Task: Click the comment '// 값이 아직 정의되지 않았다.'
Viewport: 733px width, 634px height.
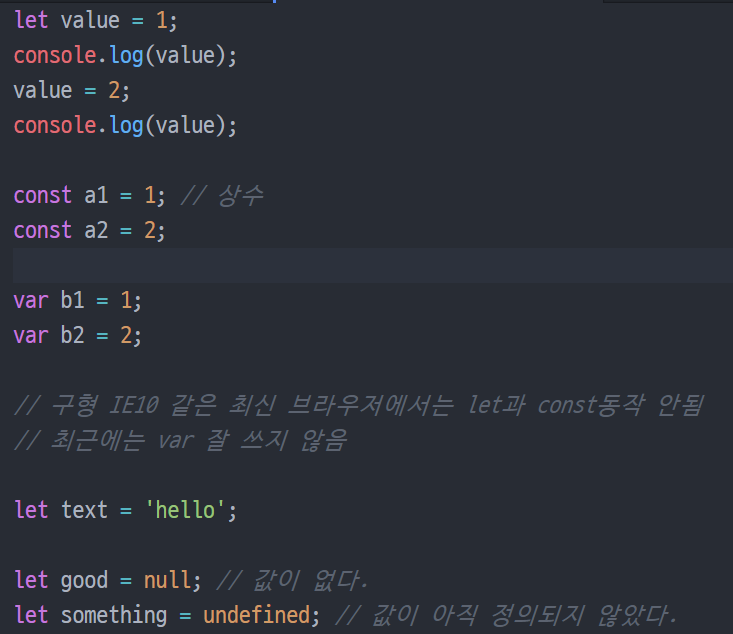Action: coord(506,615)
